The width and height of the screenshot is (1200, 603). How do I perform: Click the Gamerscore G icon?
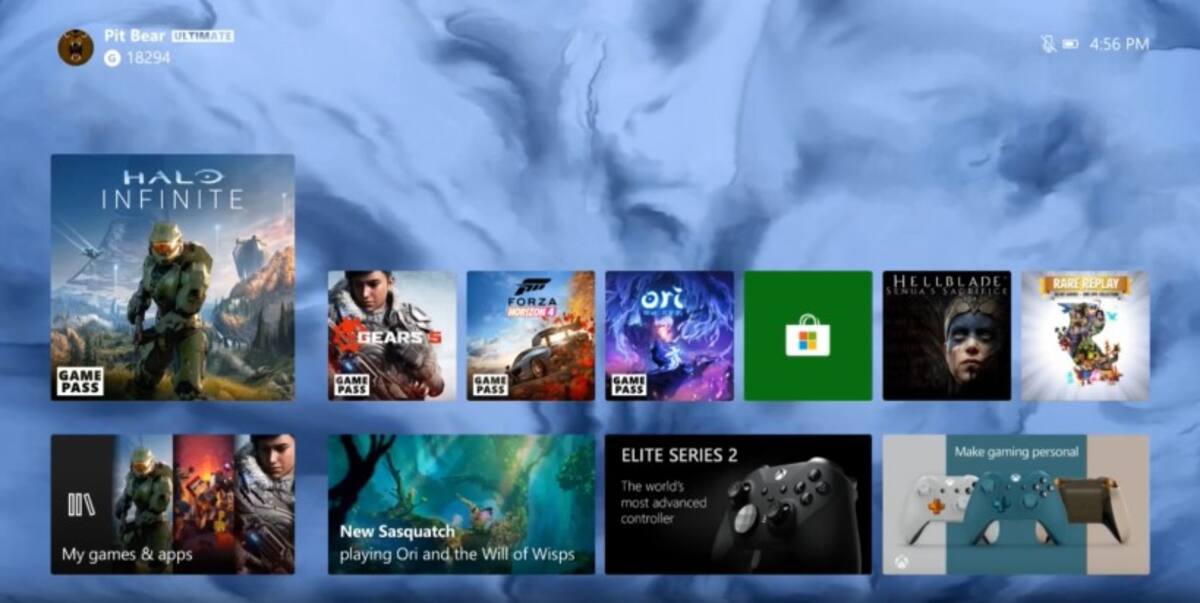click(112, 58)
